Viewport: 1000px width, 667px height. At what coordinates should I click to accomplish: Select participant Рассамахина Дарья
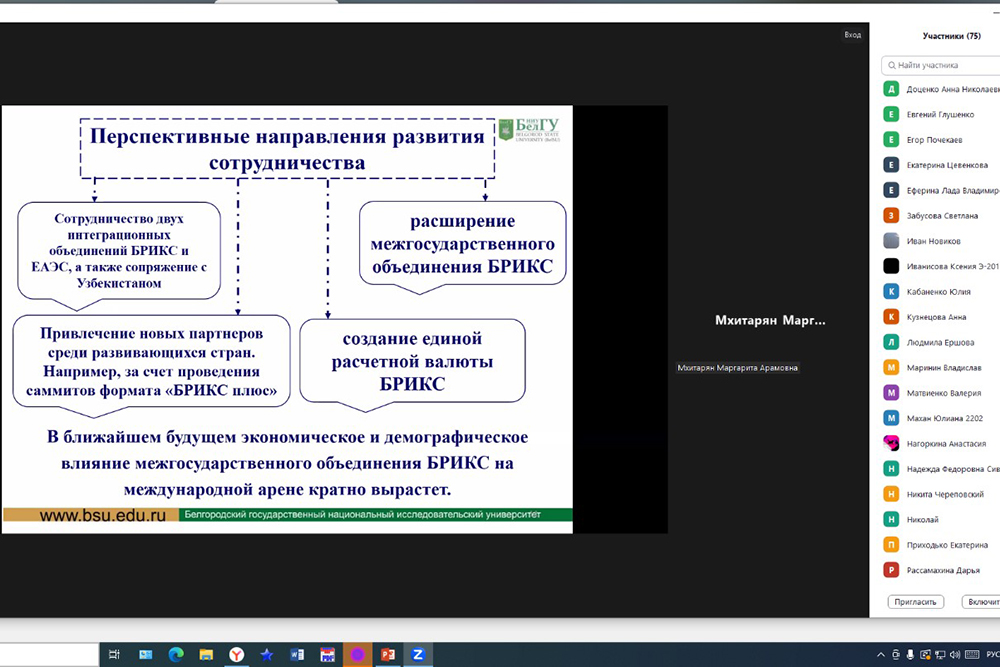pyautogui.click(x=944, y=570)
